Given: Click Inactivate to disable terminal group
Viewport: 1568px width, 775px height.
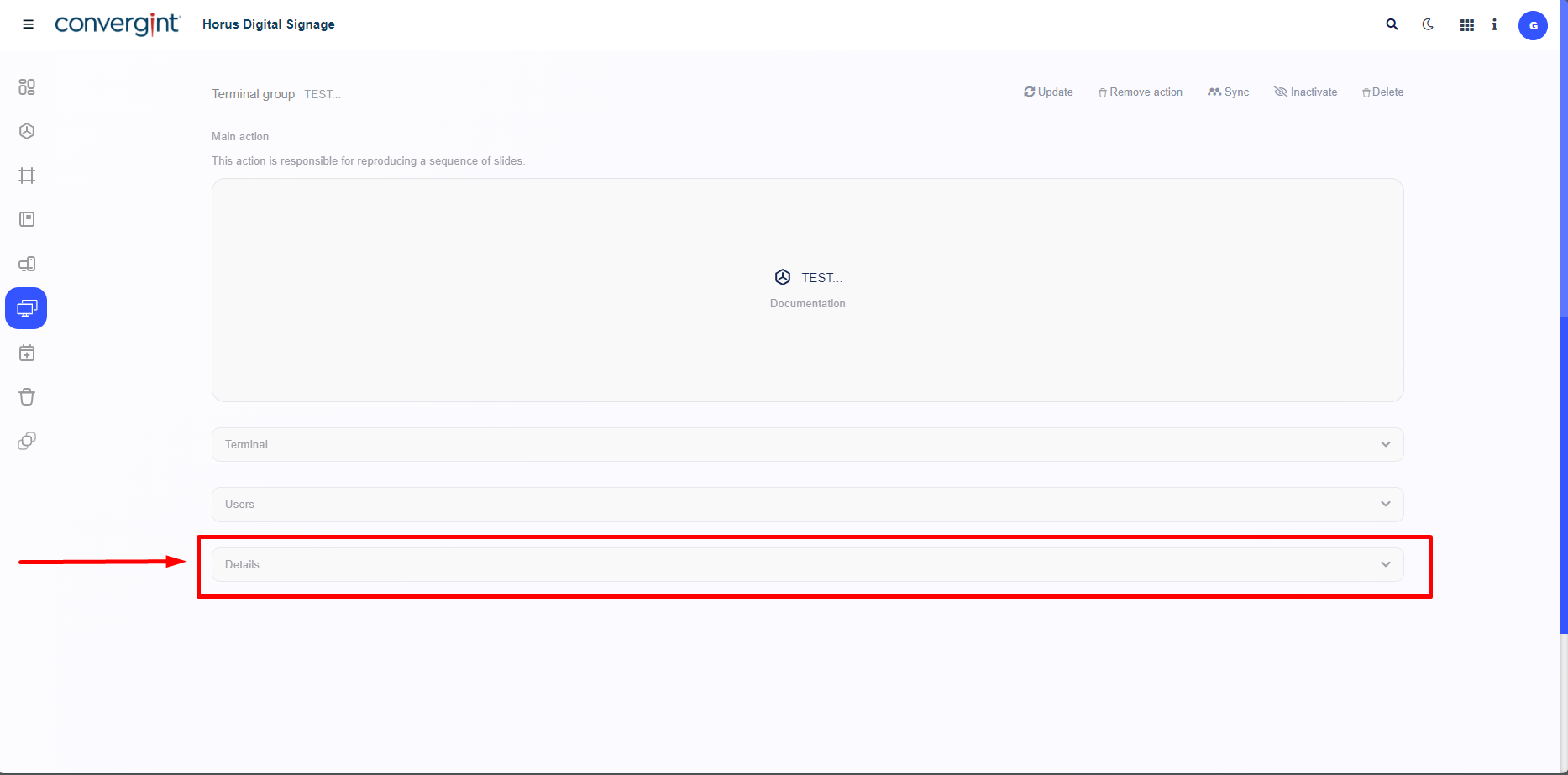Looking at the screenshot, I should [1306, 92].
